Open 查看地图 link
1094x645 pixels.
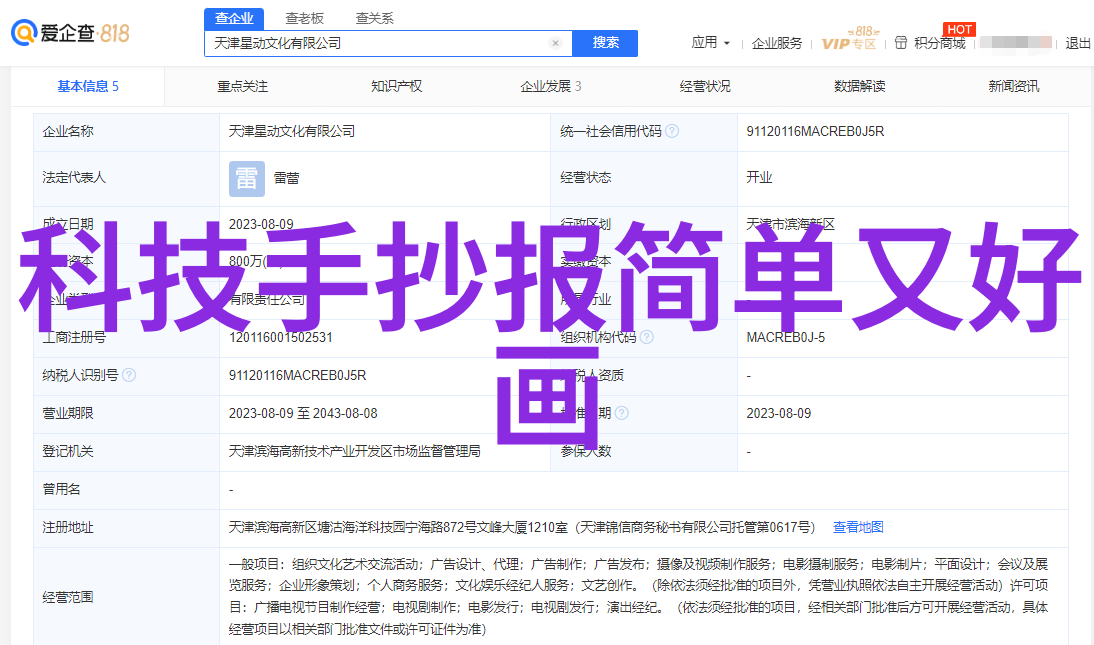point(858,527)
